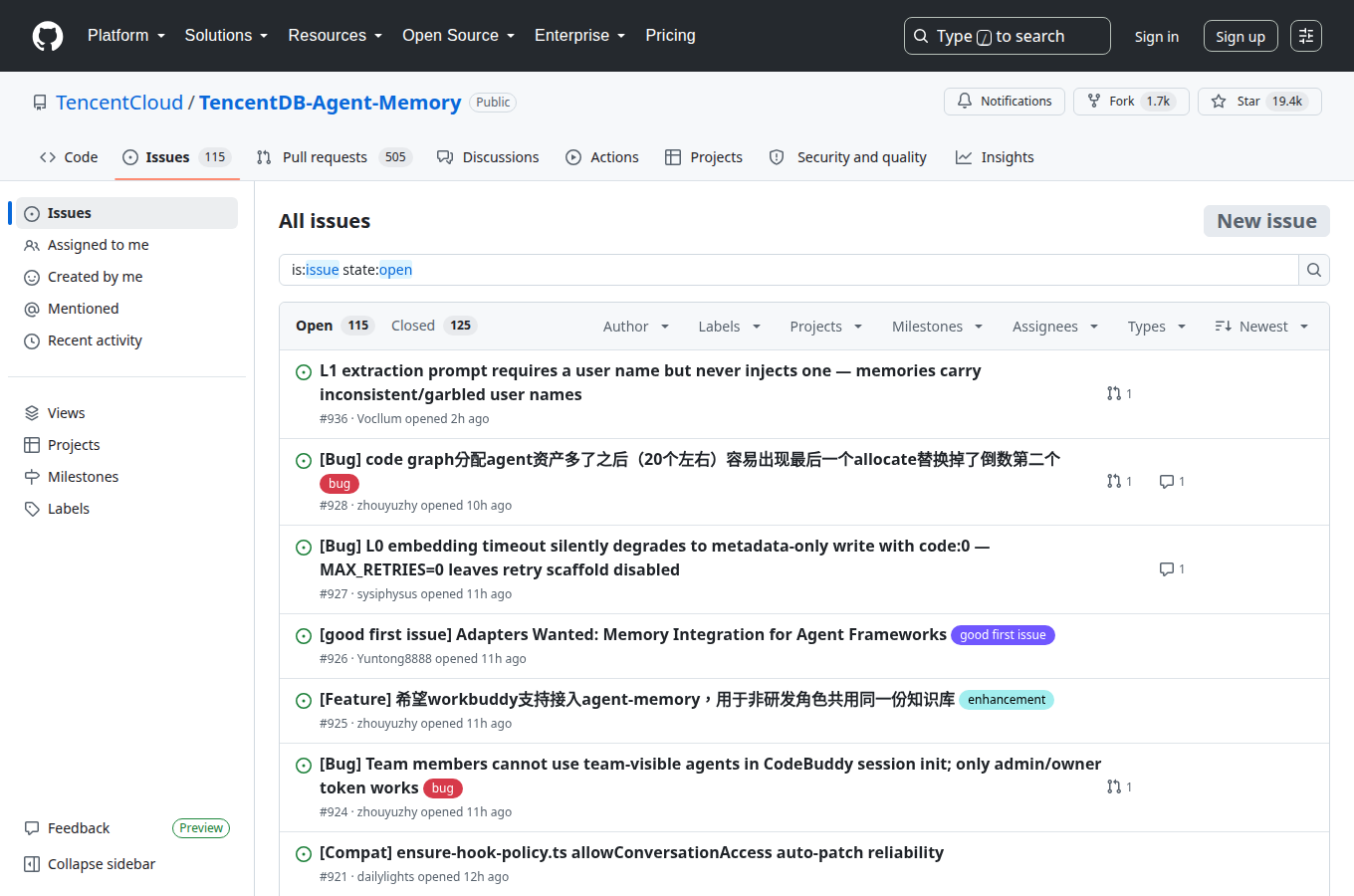The image size is (1354, 896).
Task: Click the New issue button
Action: [1266, 221]
